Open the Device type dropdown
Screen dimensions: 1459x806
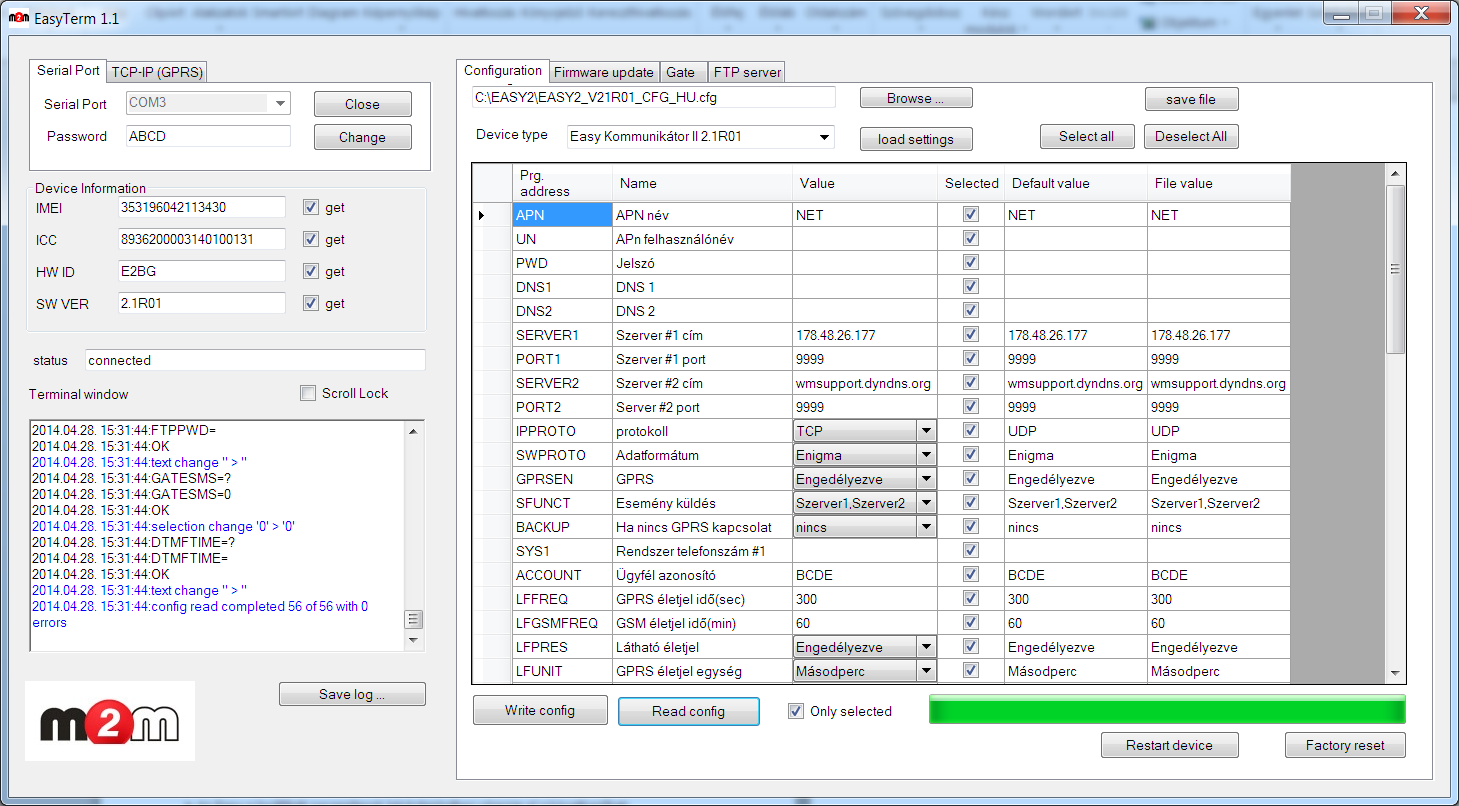click(824, 137)
